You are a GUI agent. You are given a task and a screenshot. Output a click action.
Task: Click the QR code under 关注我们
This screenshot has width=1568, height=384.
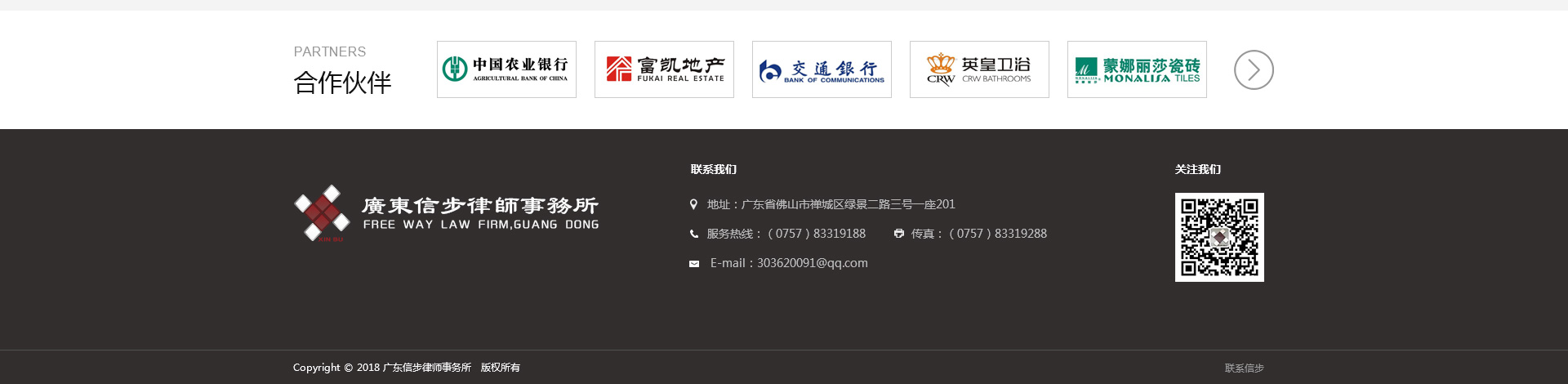pyautogui.click(x=1219, y=237)
